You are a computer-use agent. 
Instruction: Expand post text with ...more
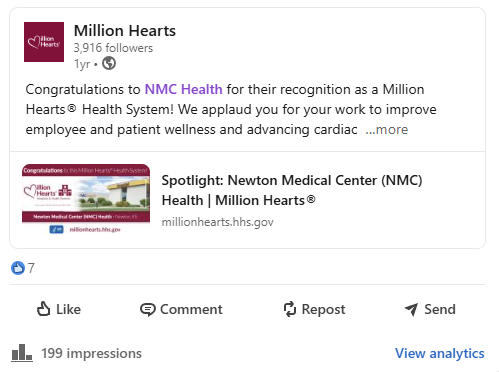tap(387, 129)
